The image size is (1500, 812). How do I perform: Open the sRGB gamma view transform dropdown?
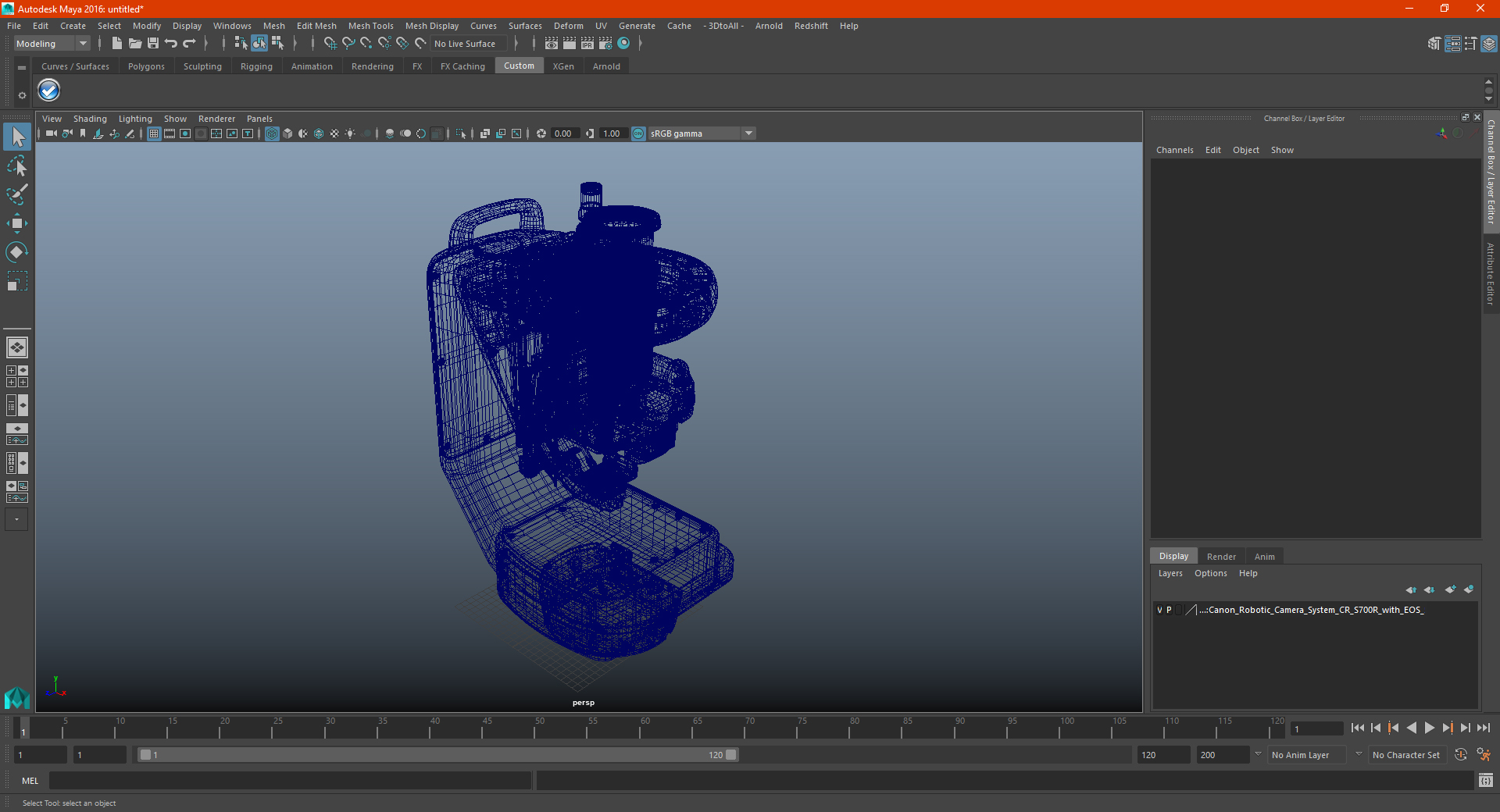[702, 134]
